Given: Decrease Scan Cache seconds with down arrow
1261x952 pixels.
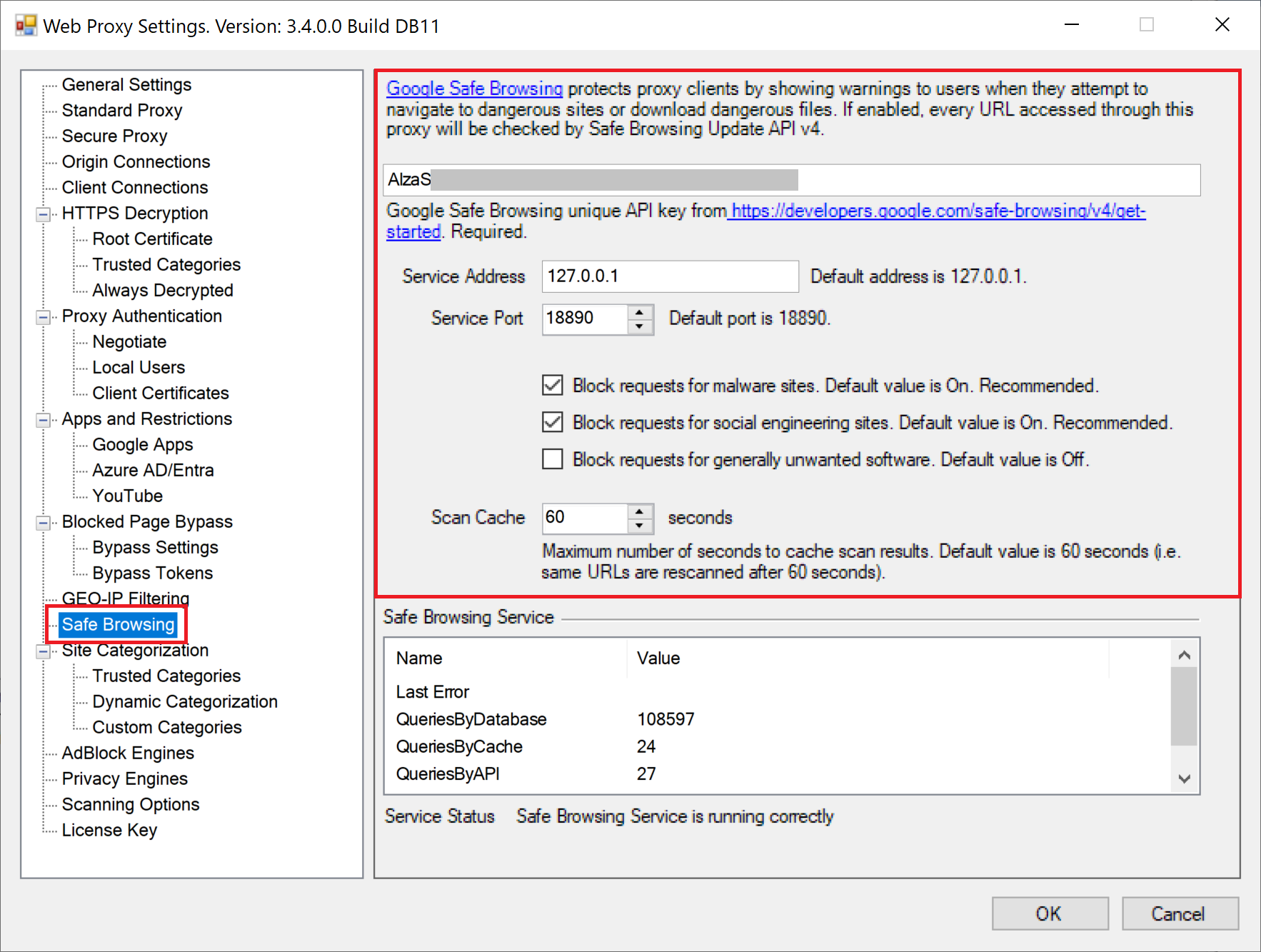Looking at the screenshot, I should click(640, 526).
